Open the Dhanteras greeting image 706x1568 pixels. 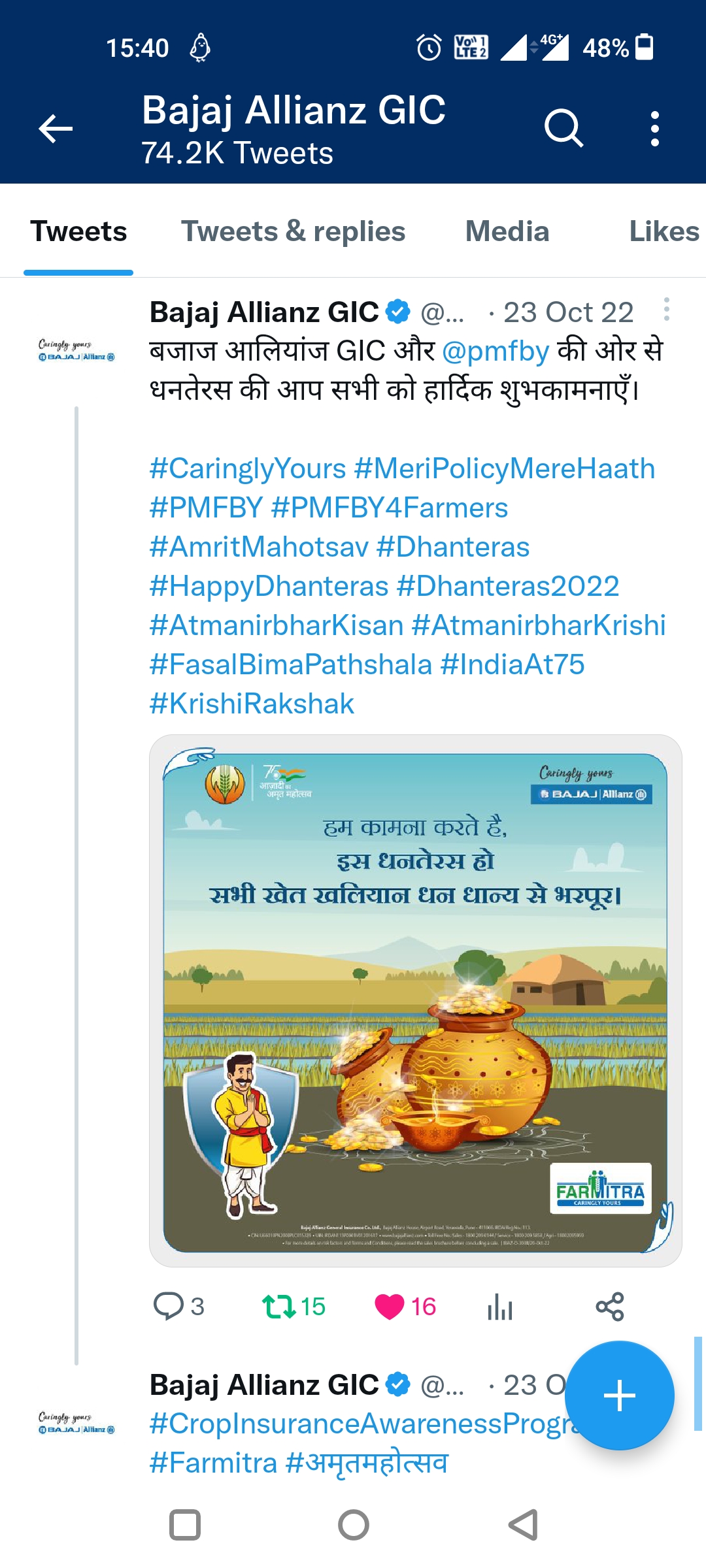click(416, 1001)
